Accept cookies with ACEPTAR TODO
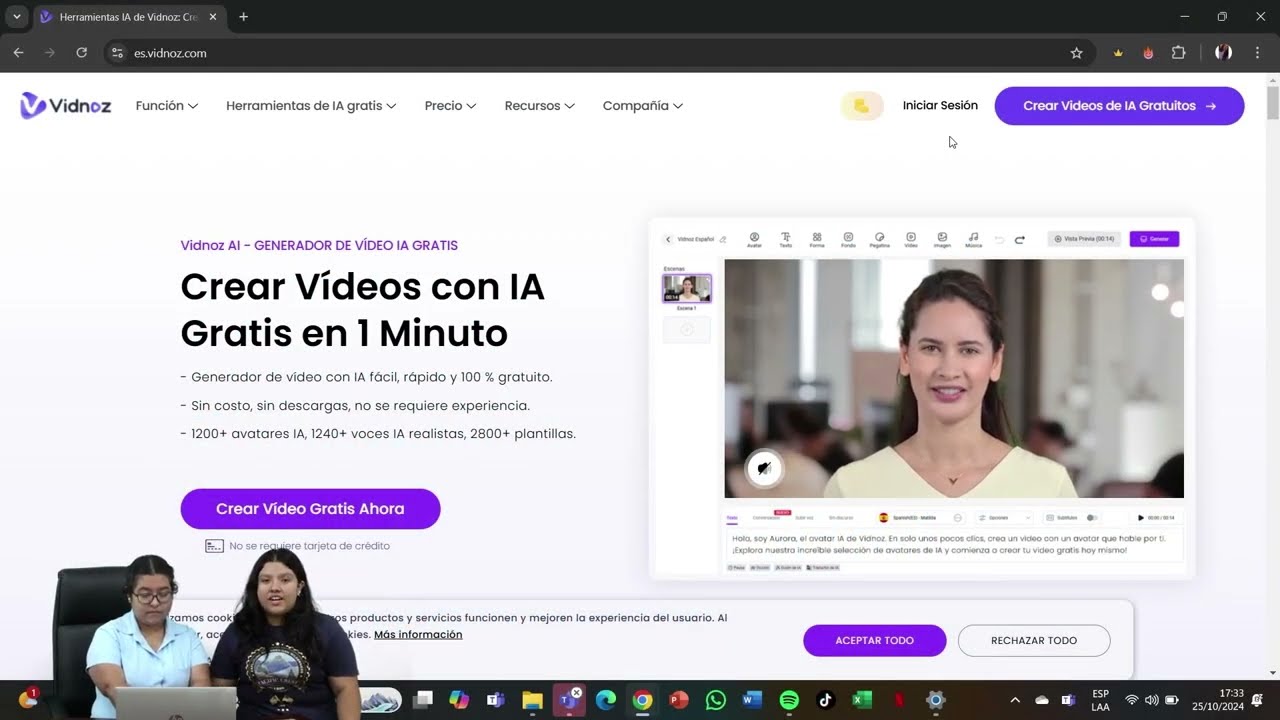This screenshot has width=1280, height=720. (874, 641)
